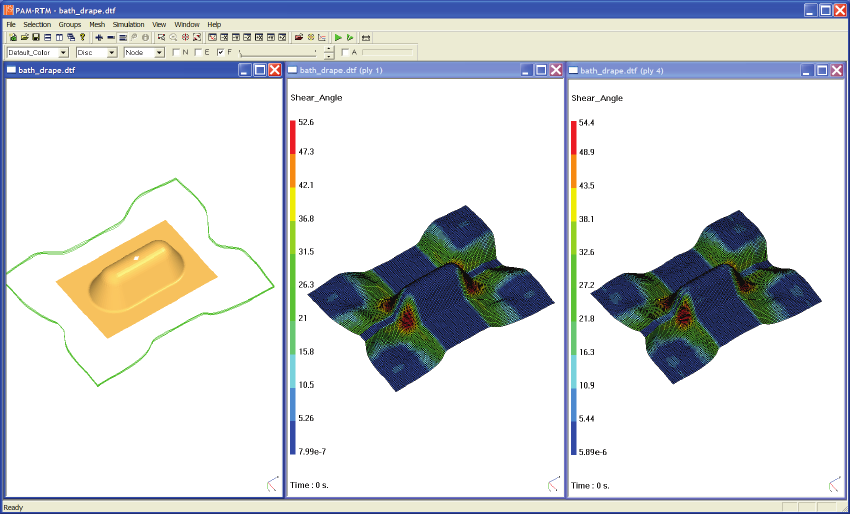Click the yellow help pointer icon
The image size is (850, 514).
click(82, 37)
